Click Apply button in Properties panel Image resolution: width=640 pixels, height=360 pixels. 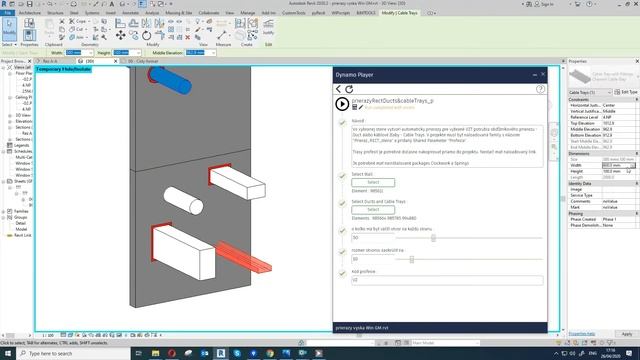[x=627, y=334]
